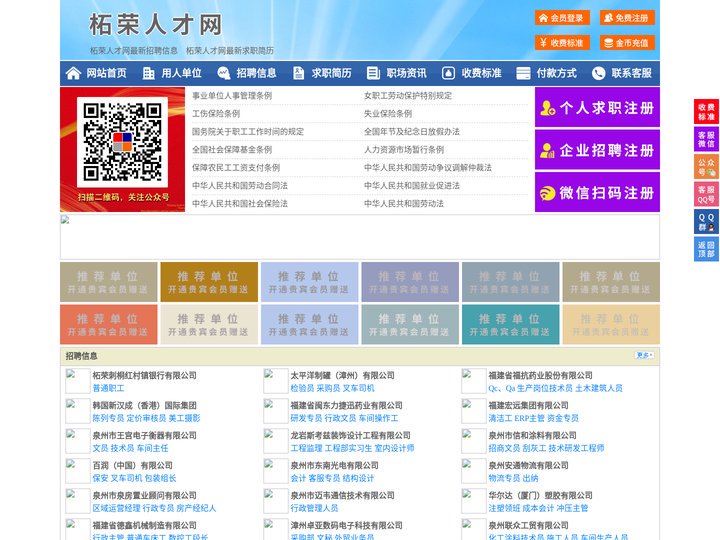Screen dimensions: 720x540
Task: Open the 招聘信息 menu item
Action: pyautogui.click(x=256, y=73)
